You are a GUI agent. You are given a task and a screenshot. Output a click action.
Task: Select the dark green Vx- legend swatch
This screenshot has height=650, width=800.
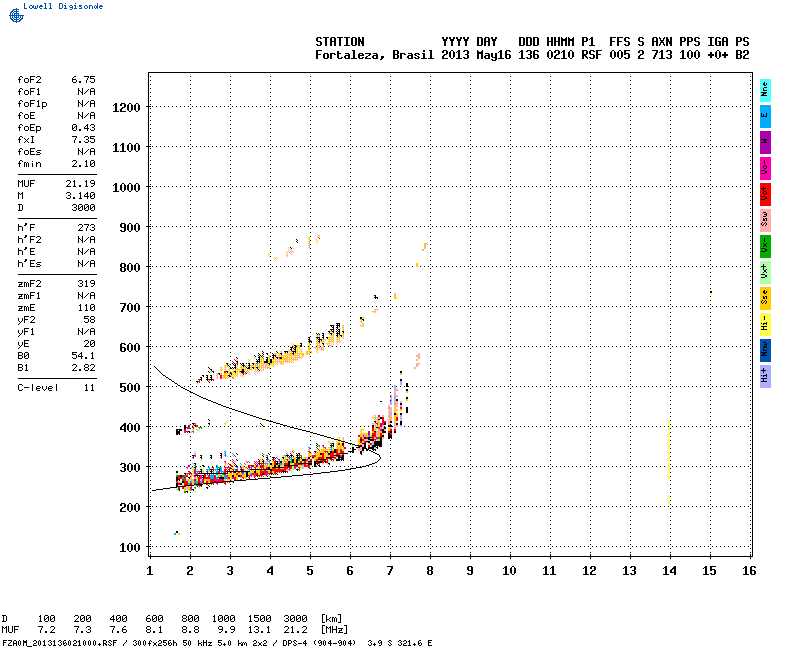[765, 246]
